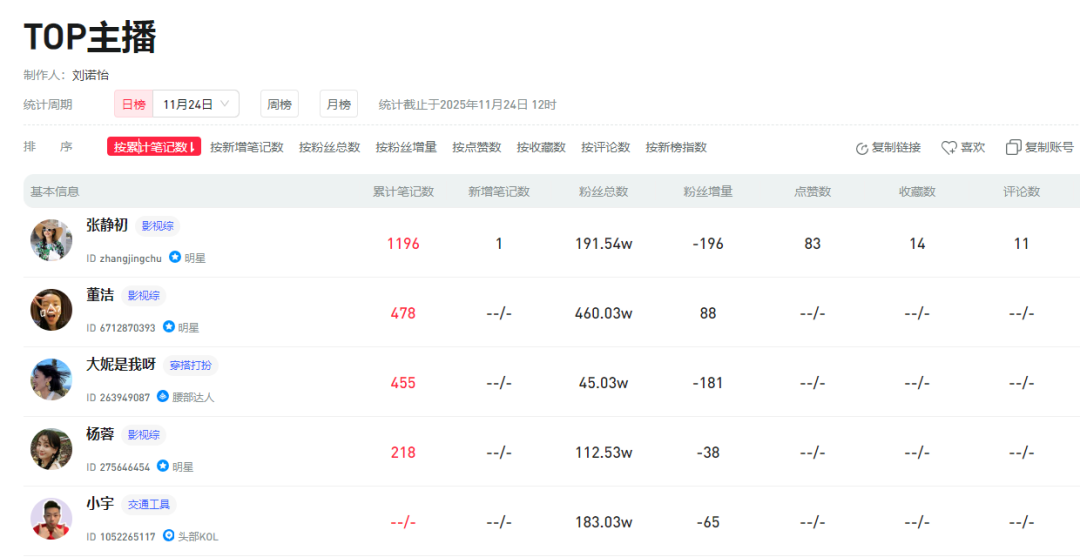Sort the list by 按粉丝总数
Viewport: 1080px width, 557px height.
(x=329, y=147)
